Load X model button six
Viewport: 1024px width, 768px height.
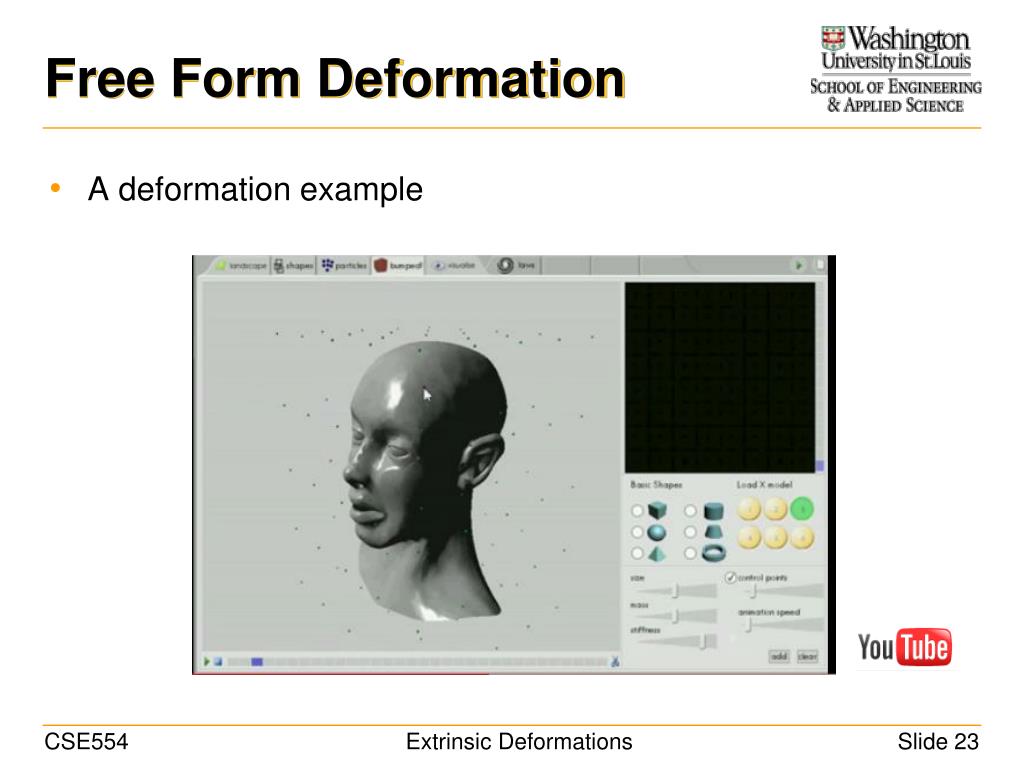point(802,537)
